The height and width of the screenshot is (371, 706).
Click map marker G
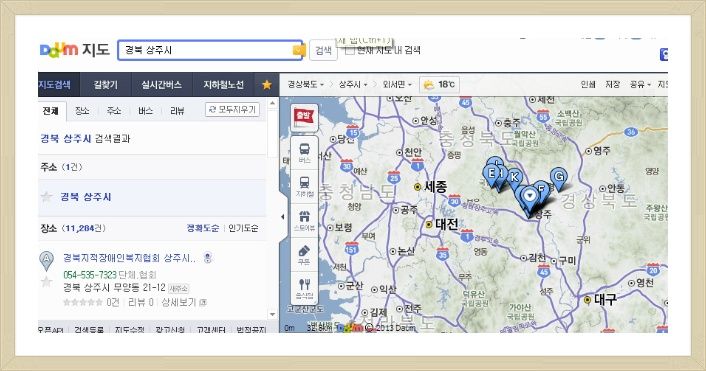tap(559, 177)
